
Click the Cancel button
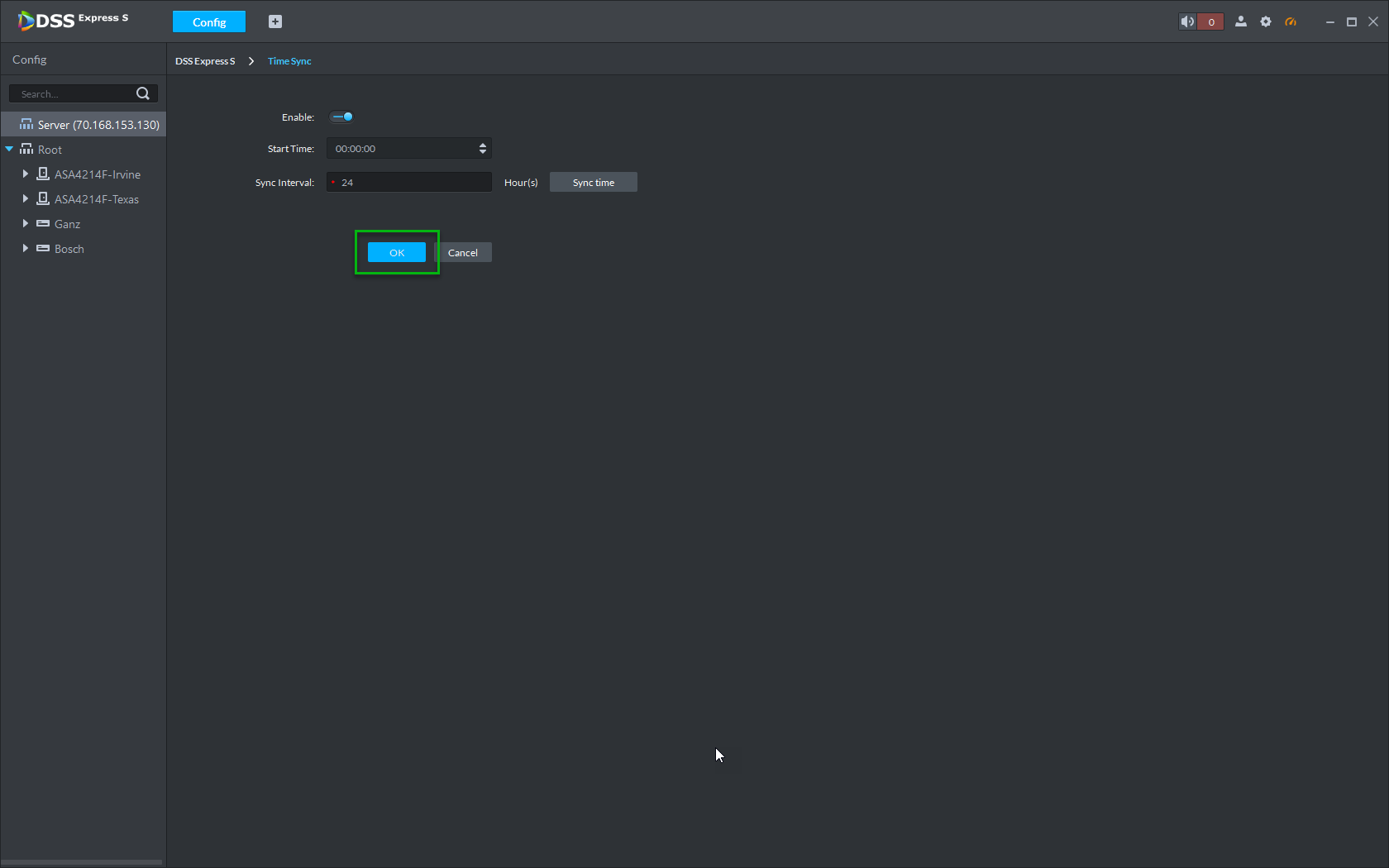point(463,252)
